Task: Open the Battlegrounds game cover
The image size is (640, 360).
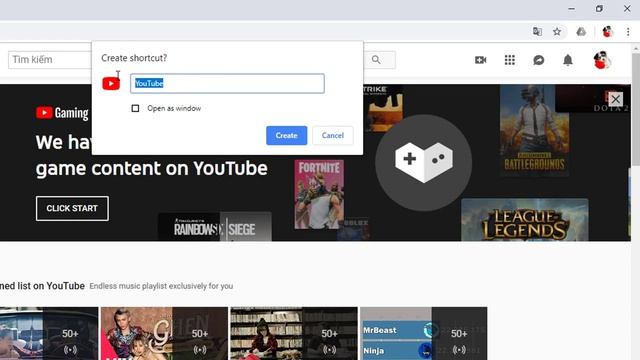Action: click(x=534, y=131)
